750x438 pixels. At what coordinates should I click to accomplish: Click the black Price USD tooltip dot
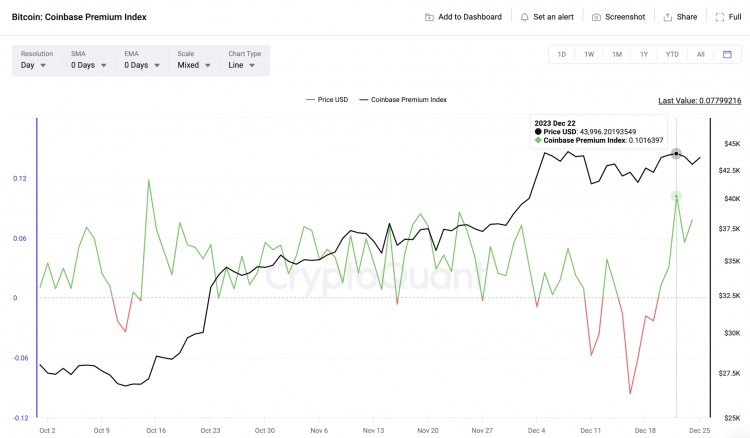pyautogui.click(x=539, y=131)
